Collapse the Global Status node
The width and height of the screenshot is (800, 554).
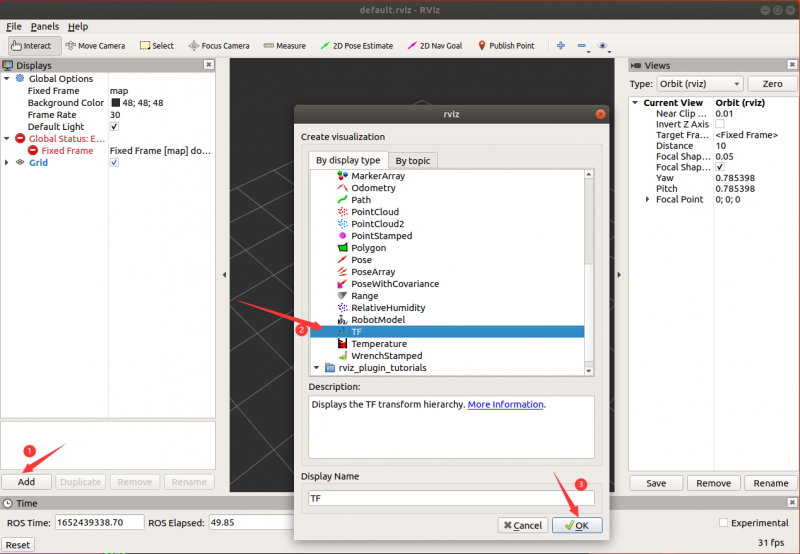7,138
